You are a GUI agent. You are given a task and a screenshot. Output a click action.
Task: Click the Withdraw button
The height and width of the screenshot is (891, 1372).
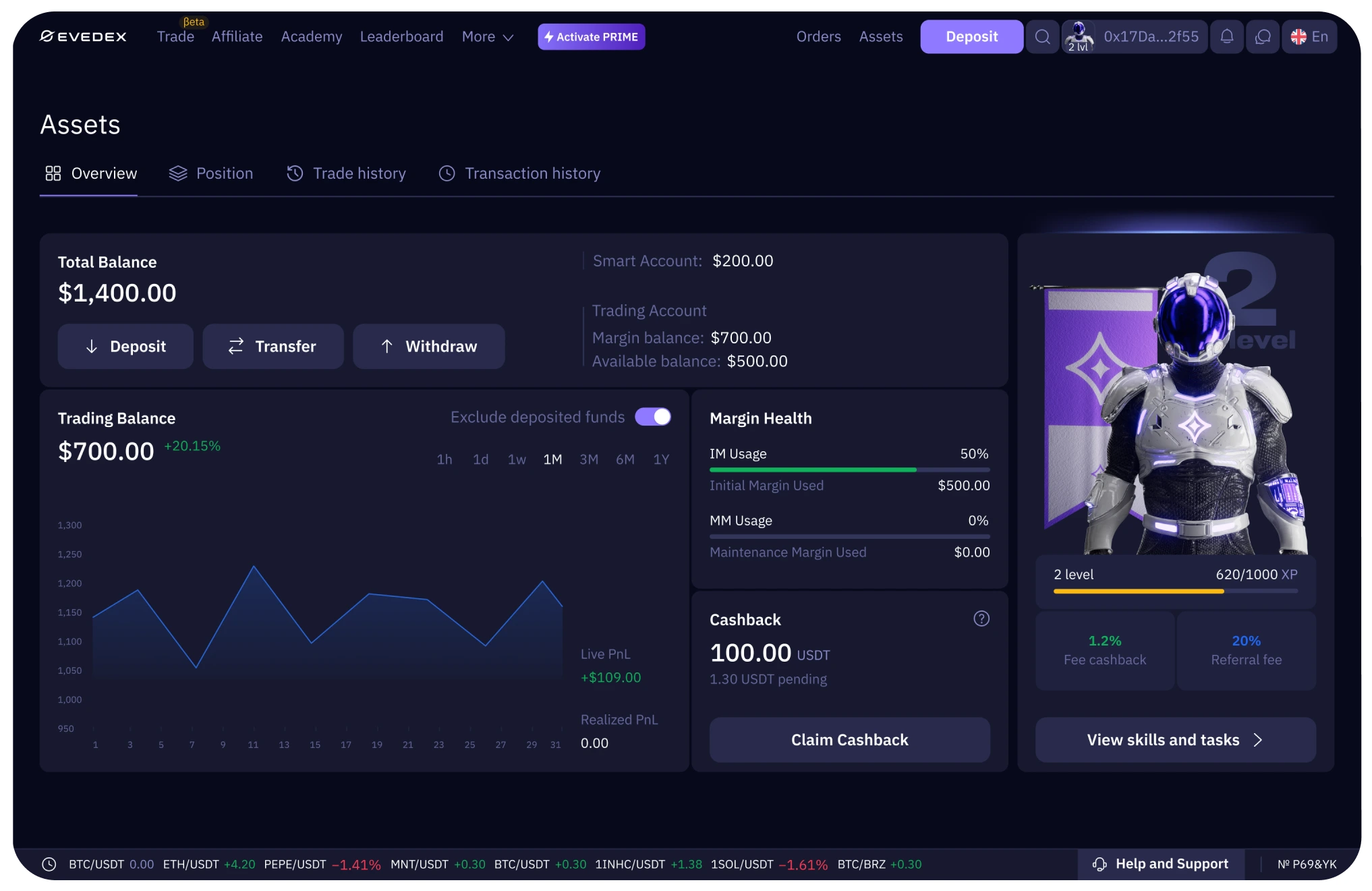[428, 346]
